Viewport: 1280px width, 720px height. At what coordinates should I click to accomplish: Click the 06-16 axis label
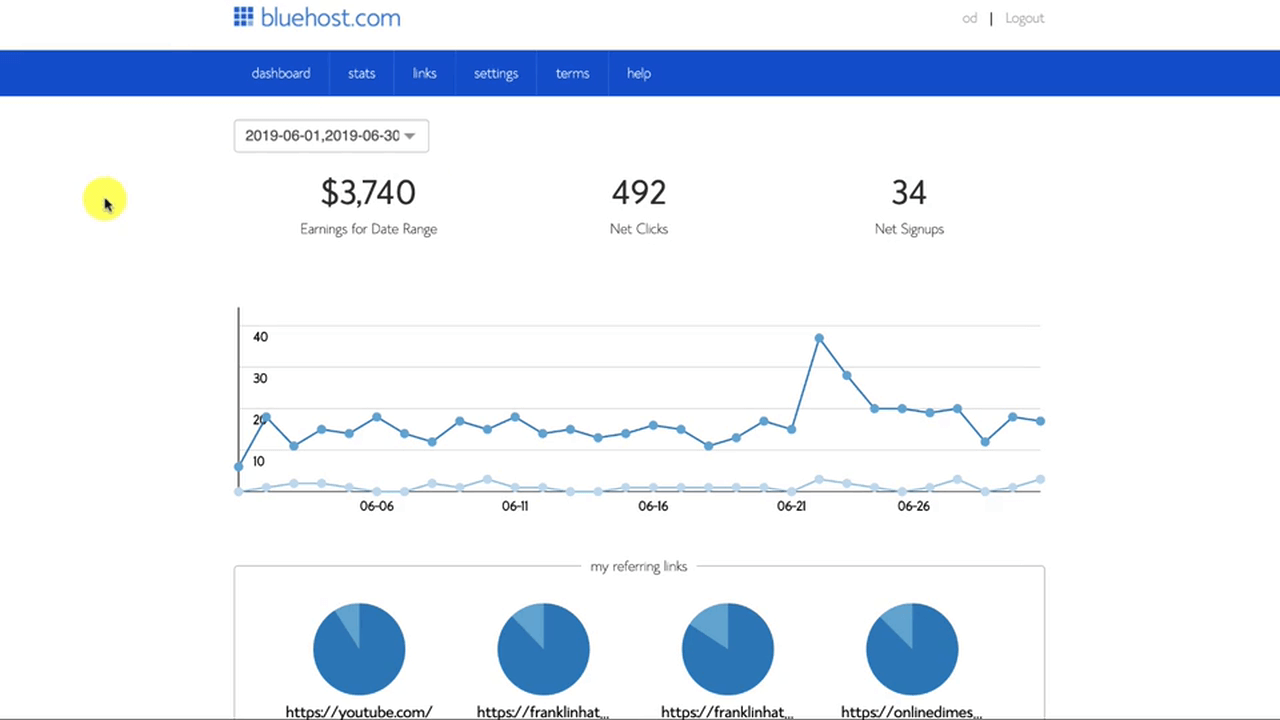click(653, 506)
